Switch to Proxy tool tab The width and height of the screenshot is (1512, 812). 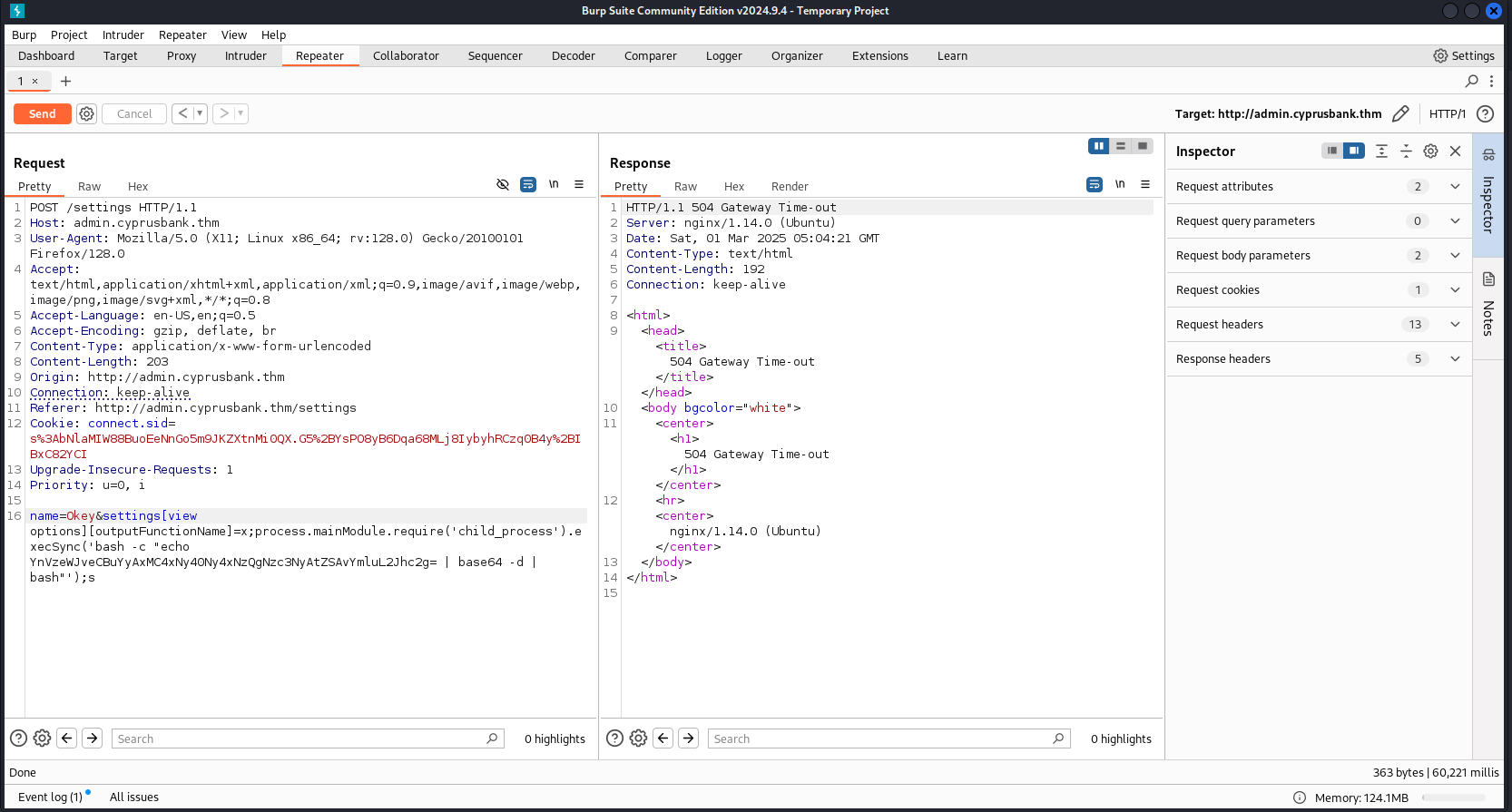click(182, 55)
